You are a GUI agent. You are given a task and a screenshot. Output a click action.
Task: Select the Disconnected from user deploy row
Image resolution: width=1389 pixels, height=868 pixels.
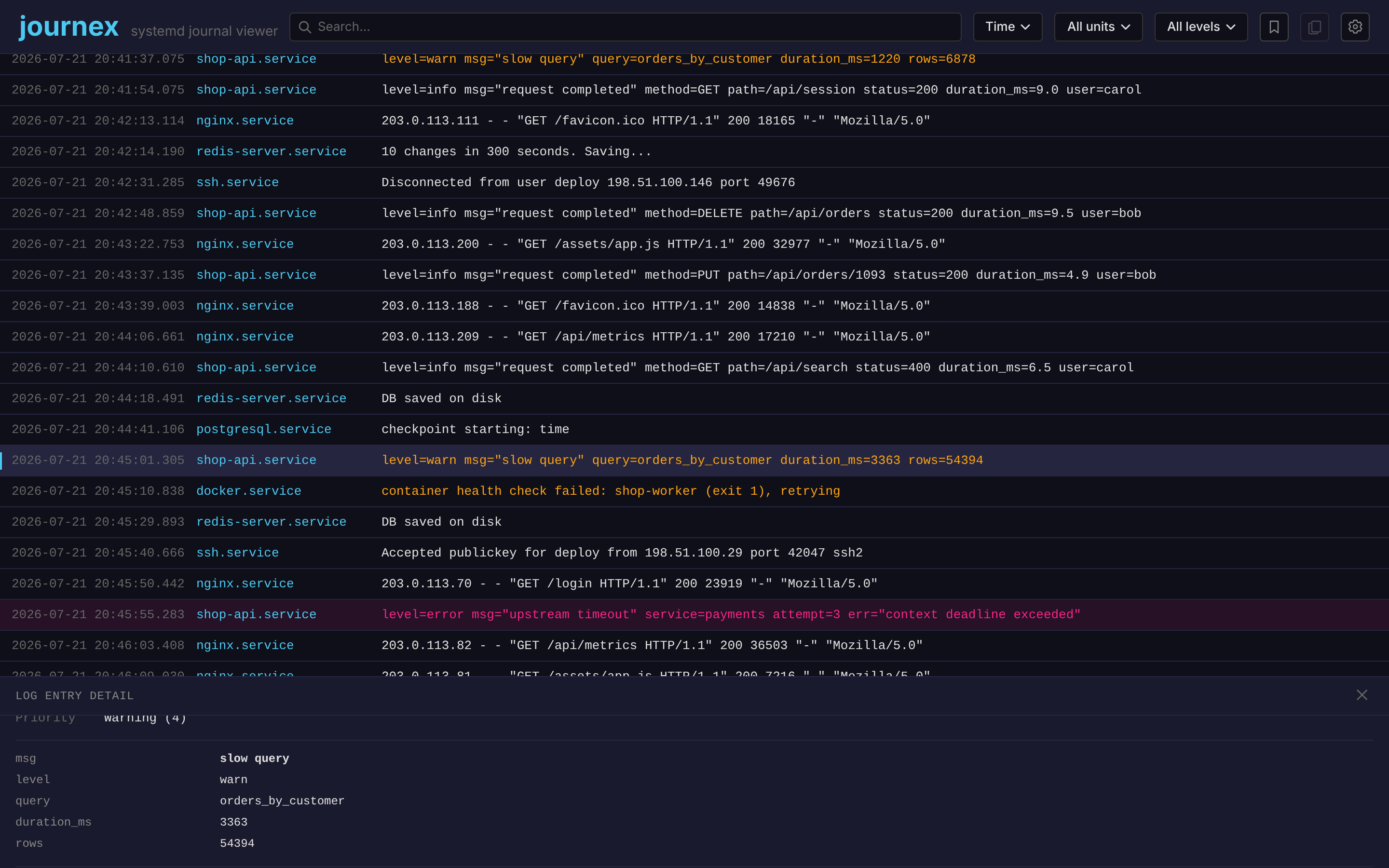694,183
